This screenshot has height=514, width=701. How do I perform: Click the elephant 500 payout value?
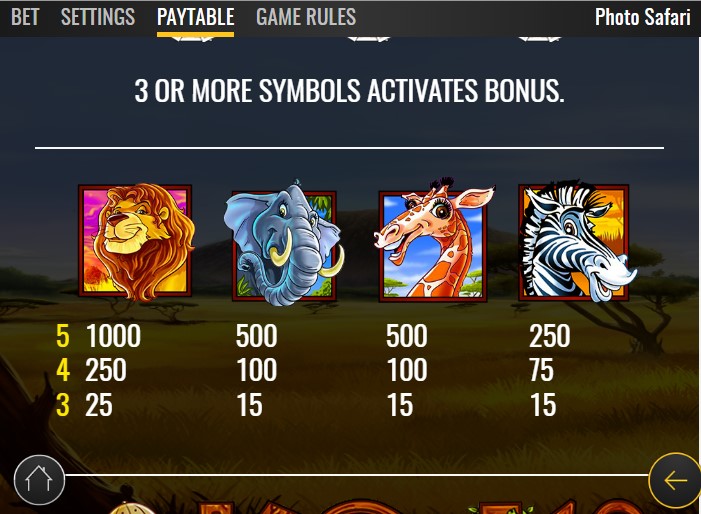coord(257,336)
